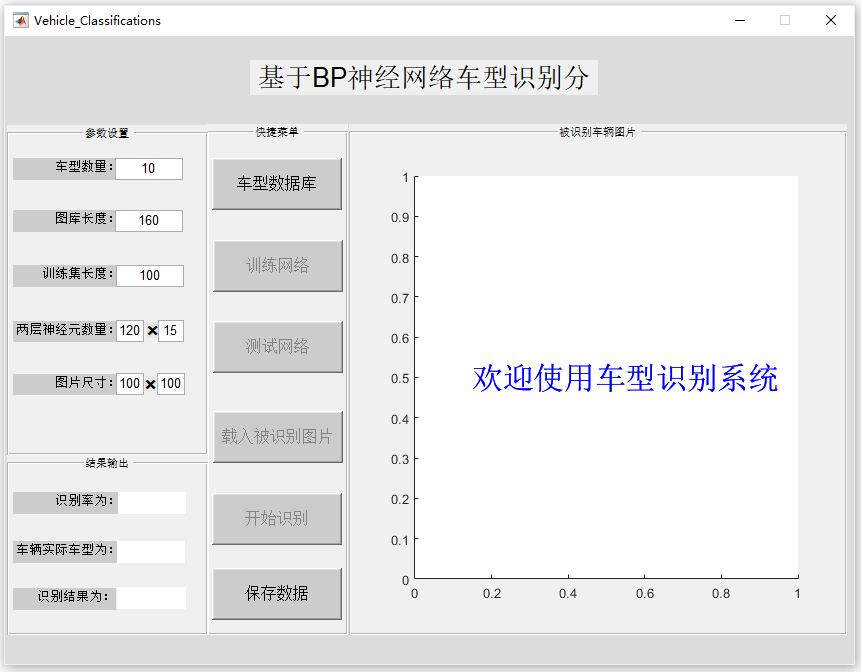Edit first layer neuron count 120
The image size is (861, 672).
[130, 331]
